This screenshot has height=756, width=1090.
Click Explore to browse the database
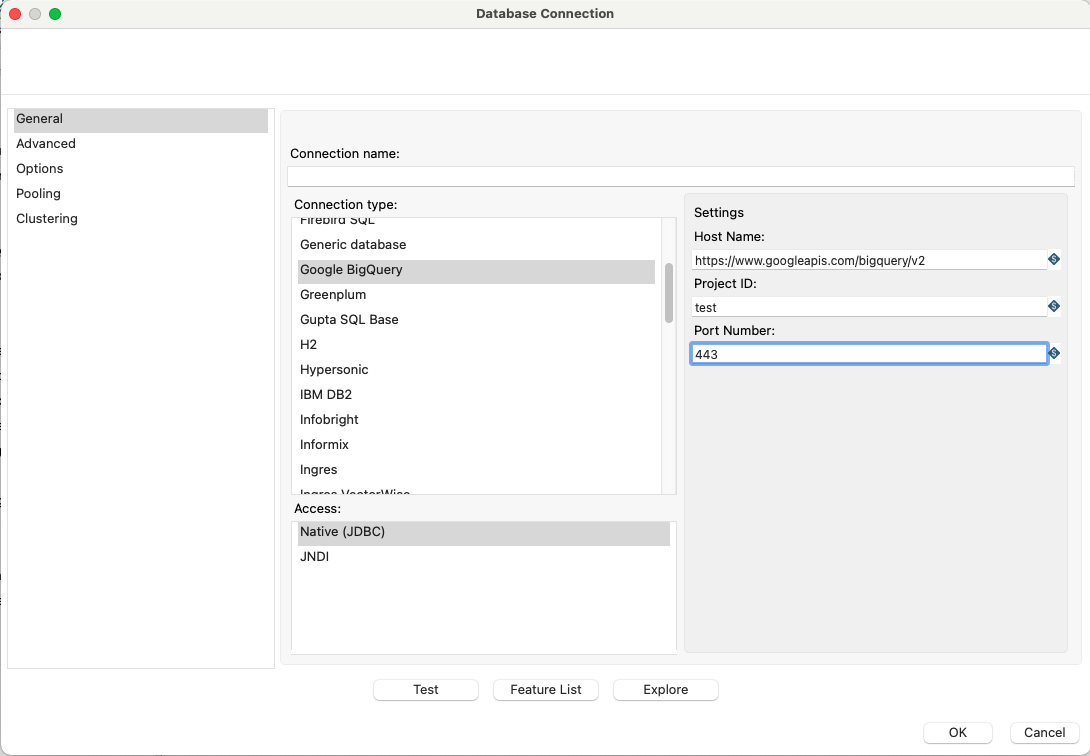[x=665, y=689]
